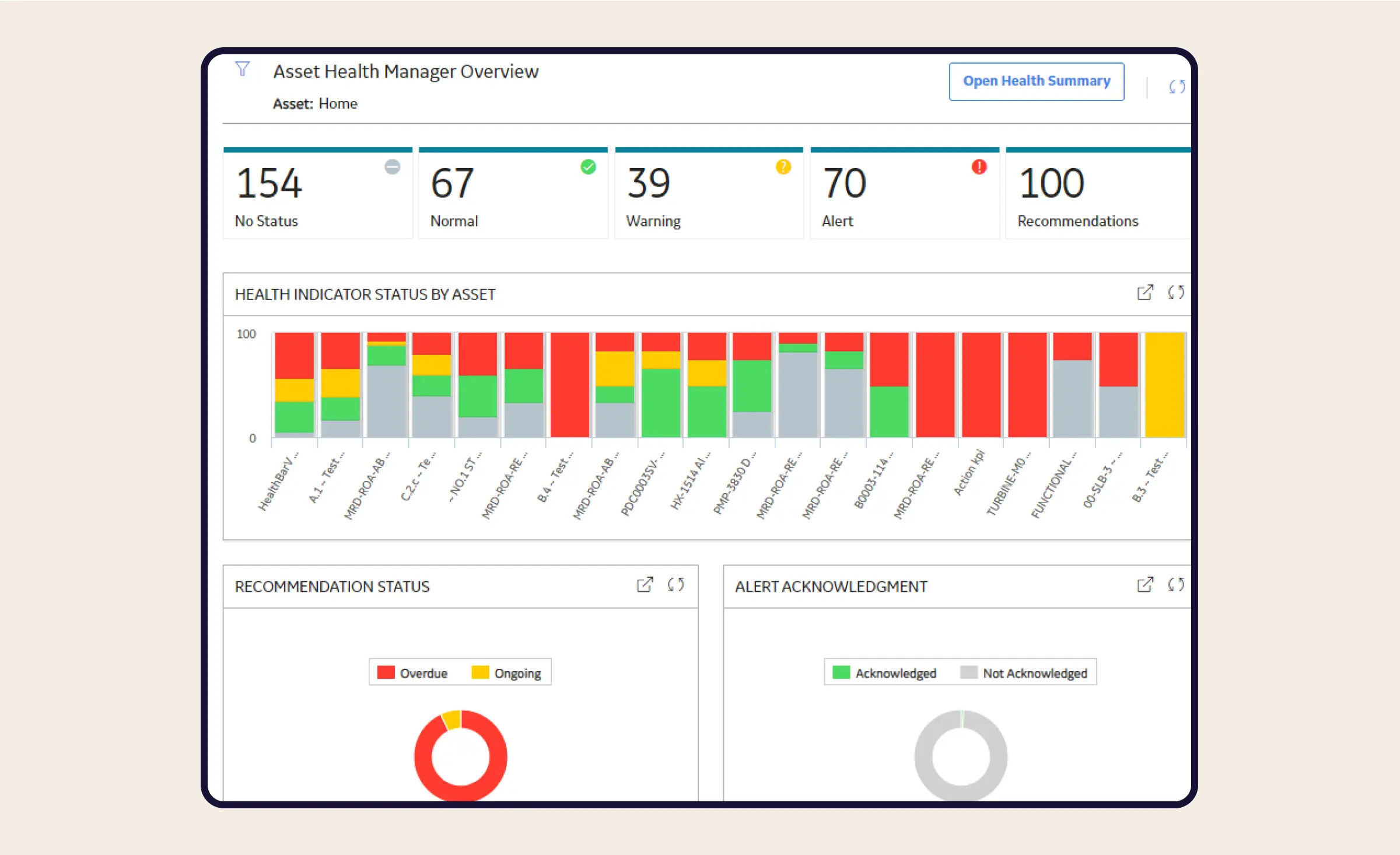
Task: Click the filter funnel icon
Action: pyautogui.click(x=243, y=69)
